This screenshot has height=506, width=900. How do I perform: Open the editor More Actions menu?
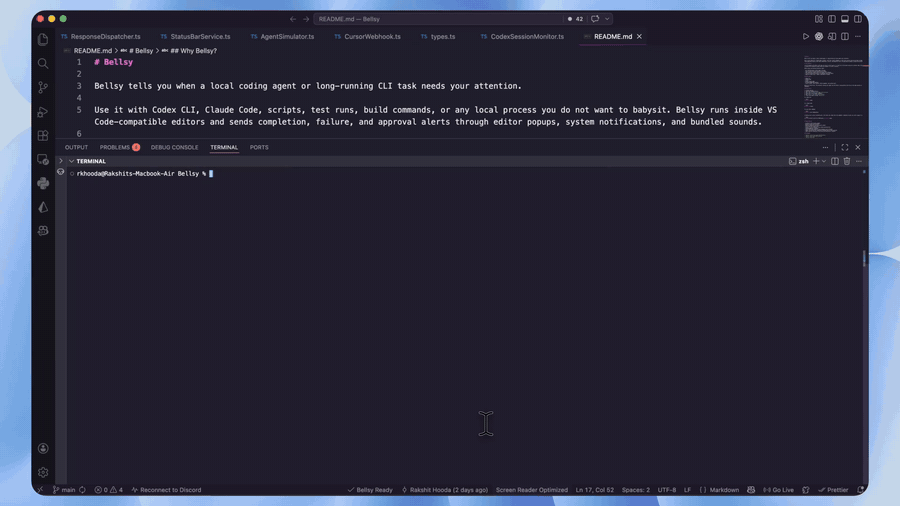858,36
